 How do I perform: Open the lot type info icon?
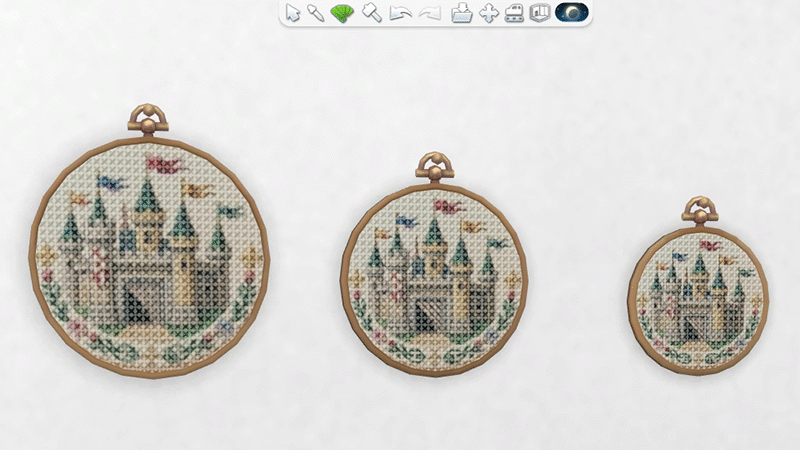(x=540, y=13)
